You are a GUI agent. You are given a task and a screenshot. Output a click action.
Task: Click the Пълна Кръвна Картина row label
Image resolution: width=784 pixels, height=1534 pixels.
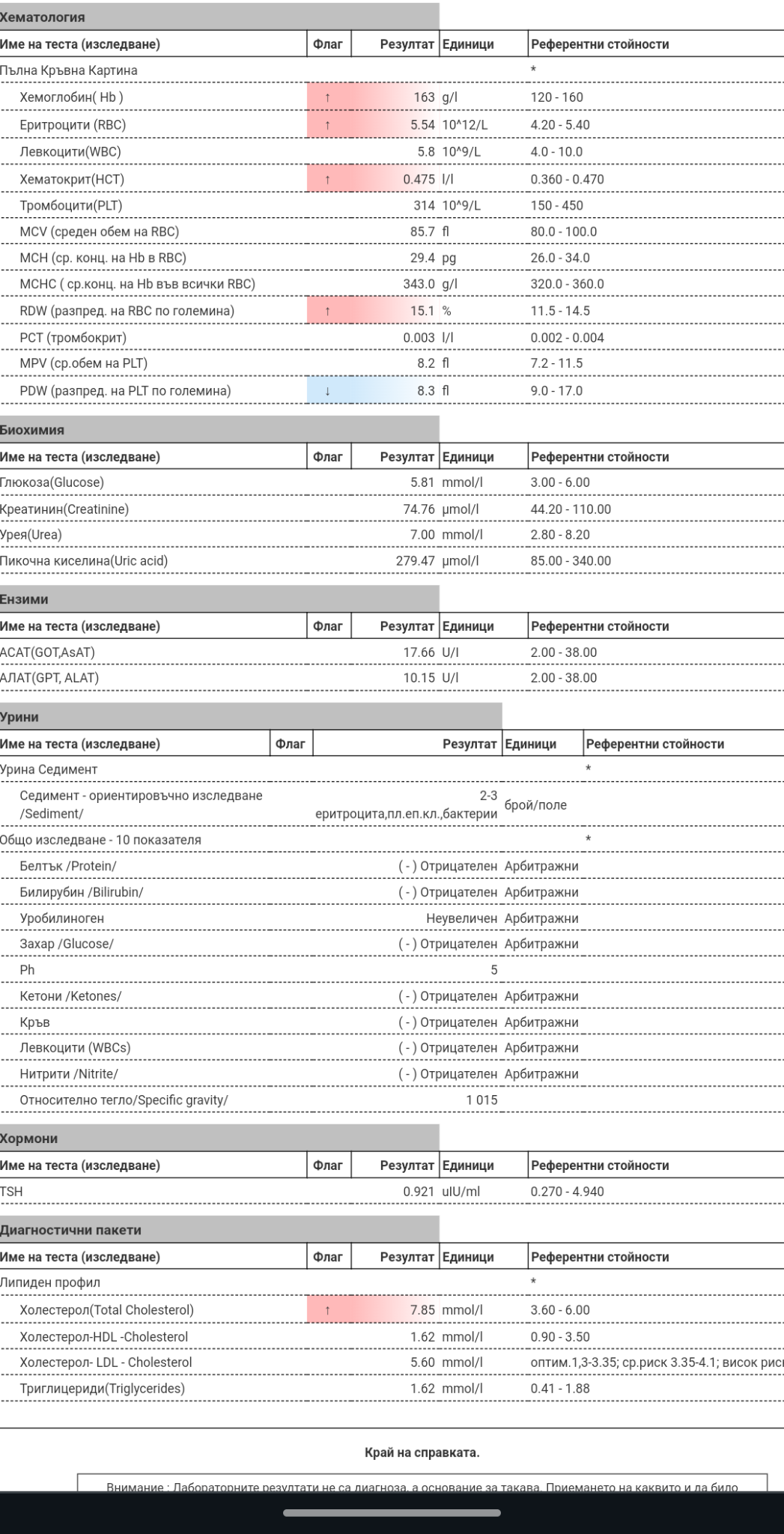69,70
